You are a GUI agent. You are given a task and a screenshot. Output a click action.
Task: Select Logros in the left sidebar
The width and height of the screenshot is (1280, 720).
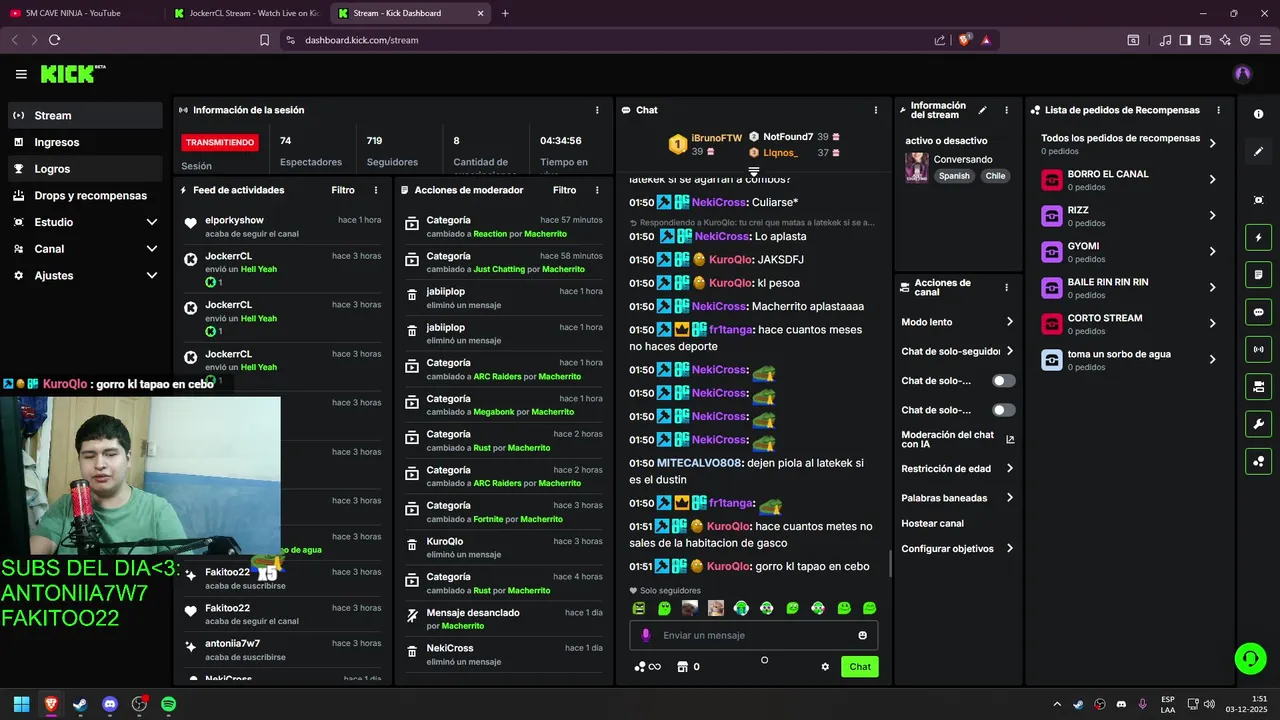click(x=85, y=169)
